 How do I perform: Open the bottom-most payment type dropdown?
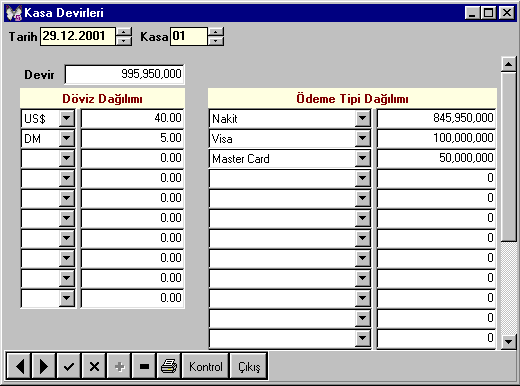[x=363, y=338]
